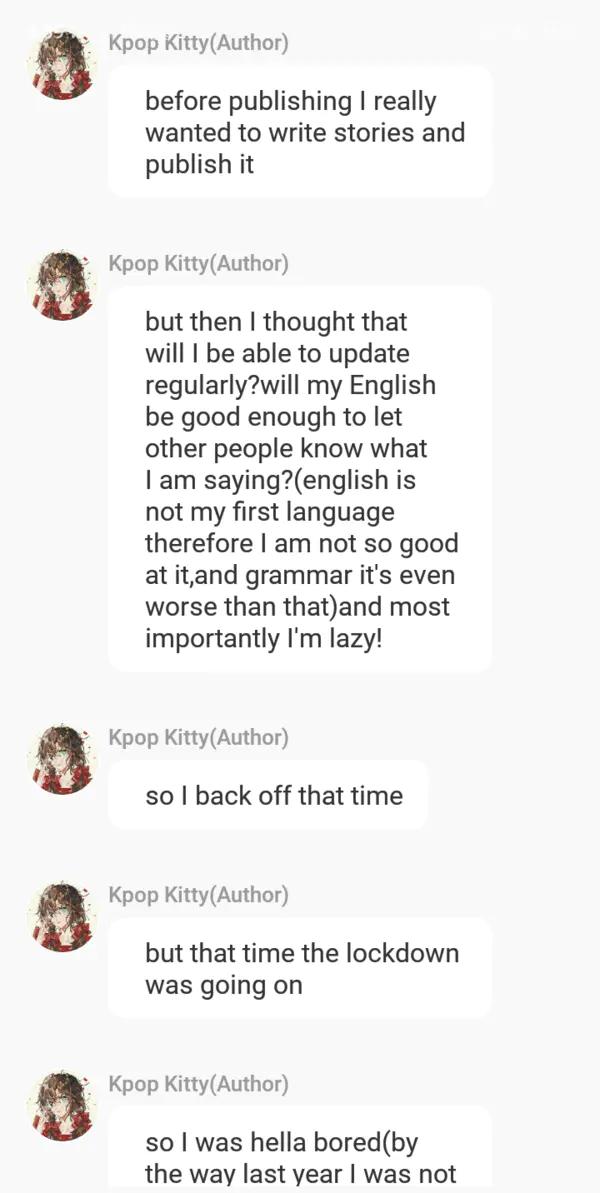Click the avatar beside 'so I back off'
The height and width of the screenshot is (1193, 600).
(x=63, y=759)
